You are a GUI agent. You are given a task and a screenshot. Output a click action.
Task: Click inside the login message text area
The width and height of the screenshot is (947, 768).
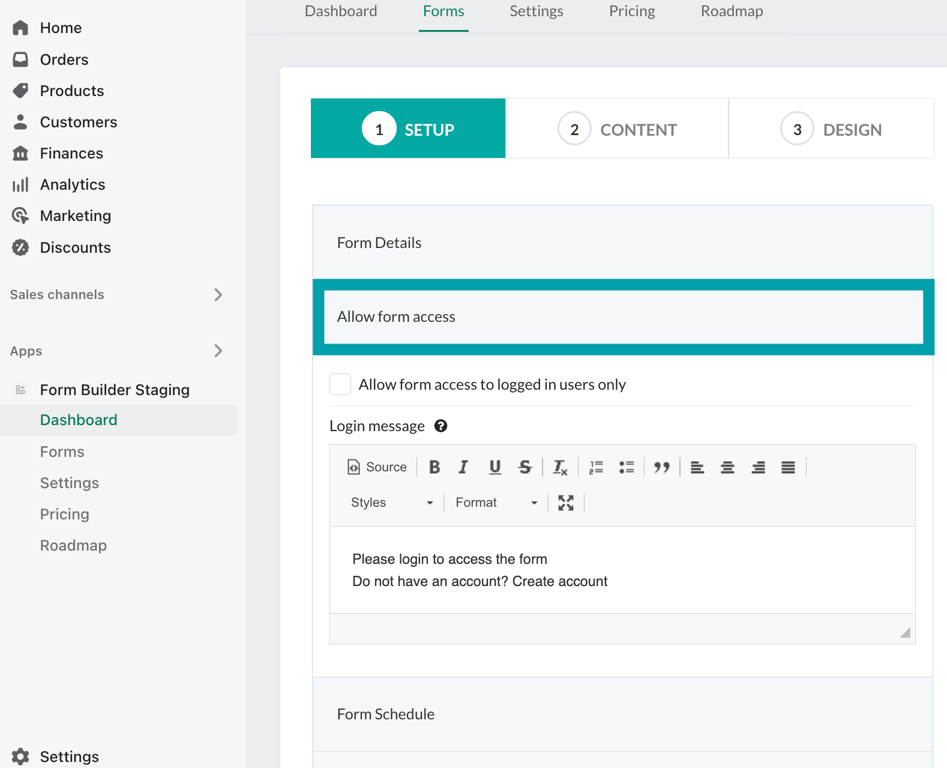(x=622, y=570)
